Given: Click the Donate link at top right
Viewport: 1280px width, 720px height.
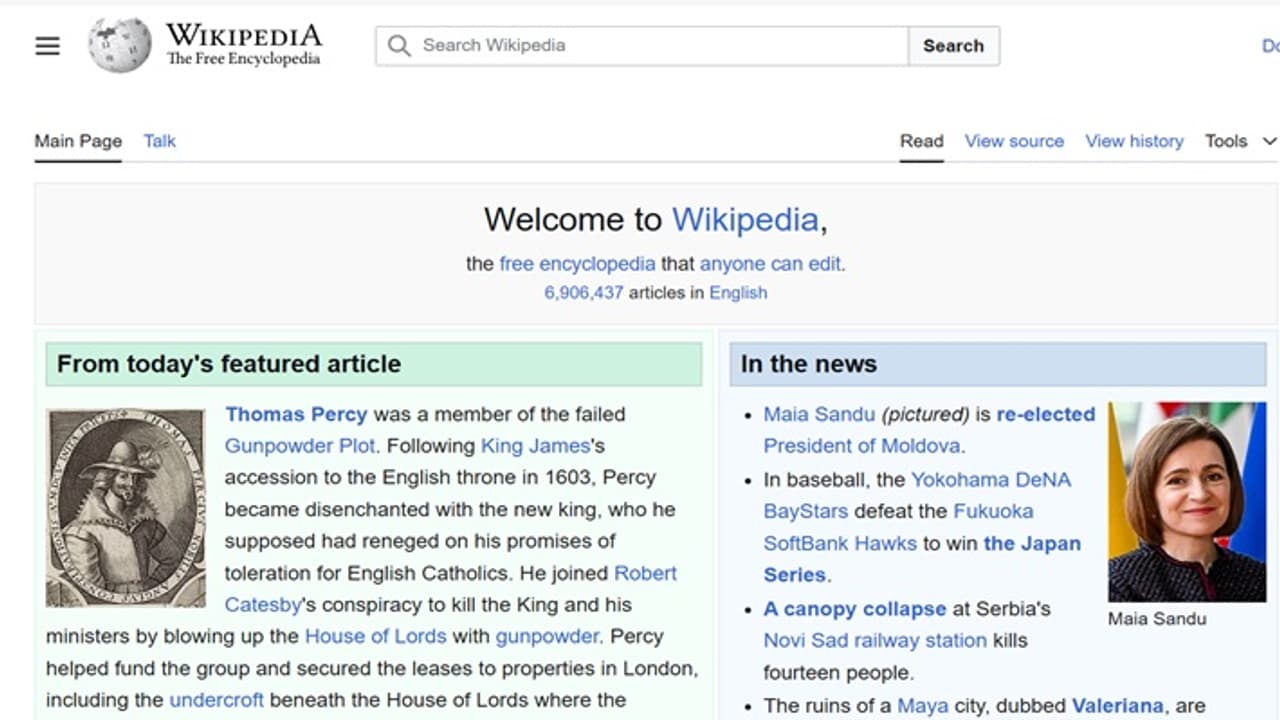Looking at the screenshot, I should [x=1270, y=45].
